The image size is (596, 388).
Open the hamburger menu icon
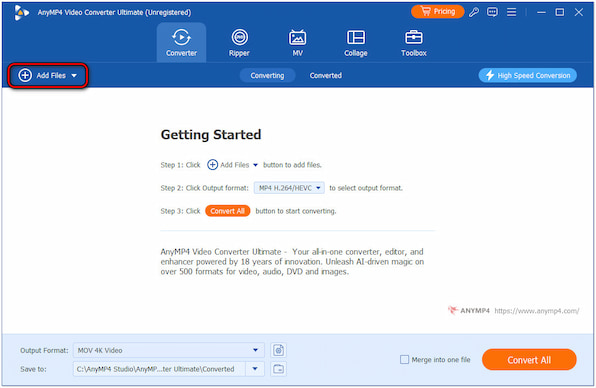(x=511, y=13)
